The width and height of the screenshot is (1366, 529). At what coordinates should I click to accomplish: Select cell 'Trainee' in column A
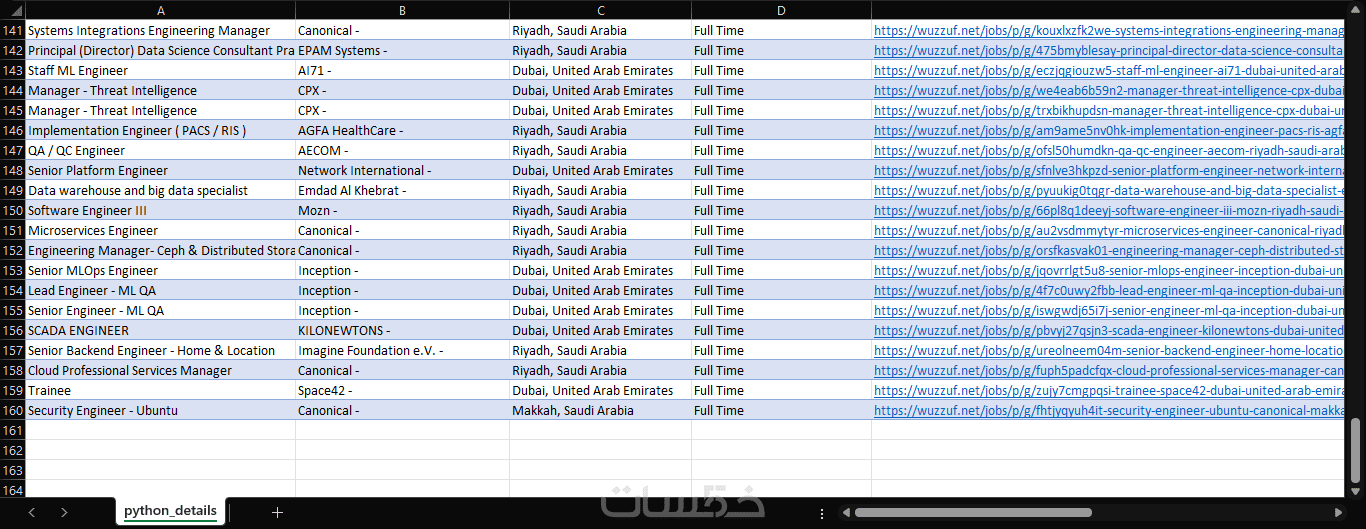161,390
